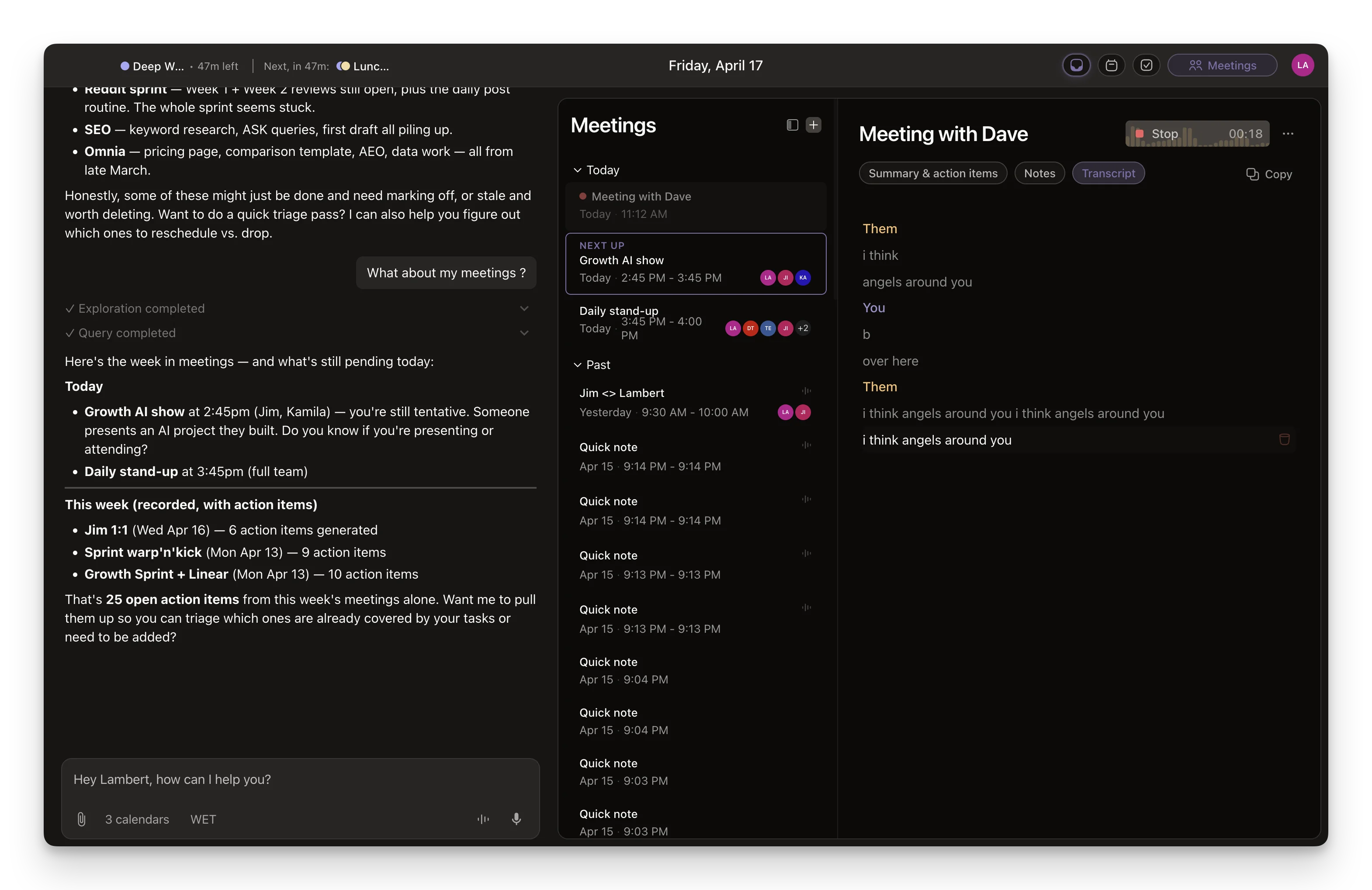
Task: Click the voice waveform icon in chat input
Action: pyautogui.click(x=483, y=818)
